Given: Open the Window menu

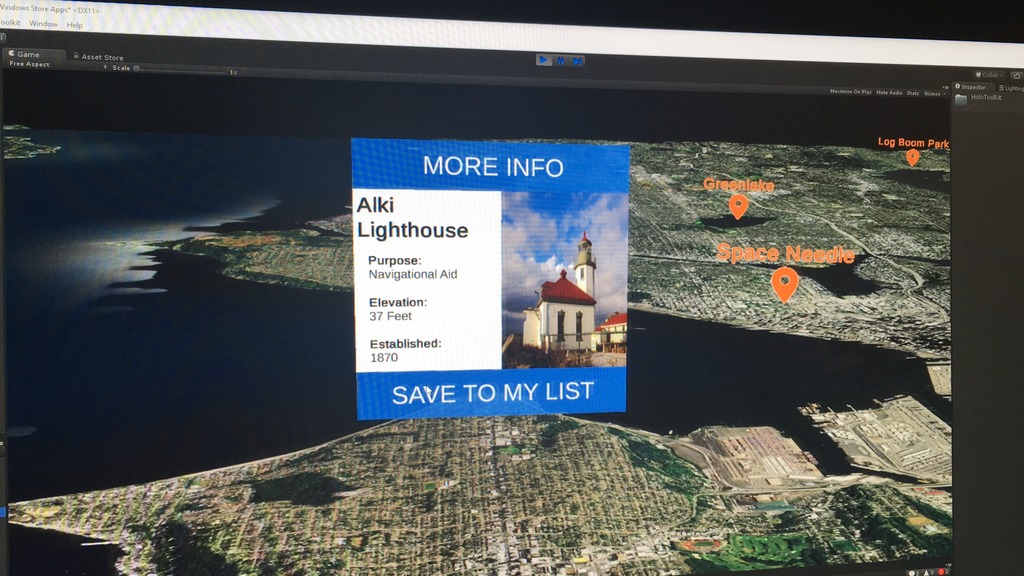Looking at the screenshot, I should tap(43, 24).
